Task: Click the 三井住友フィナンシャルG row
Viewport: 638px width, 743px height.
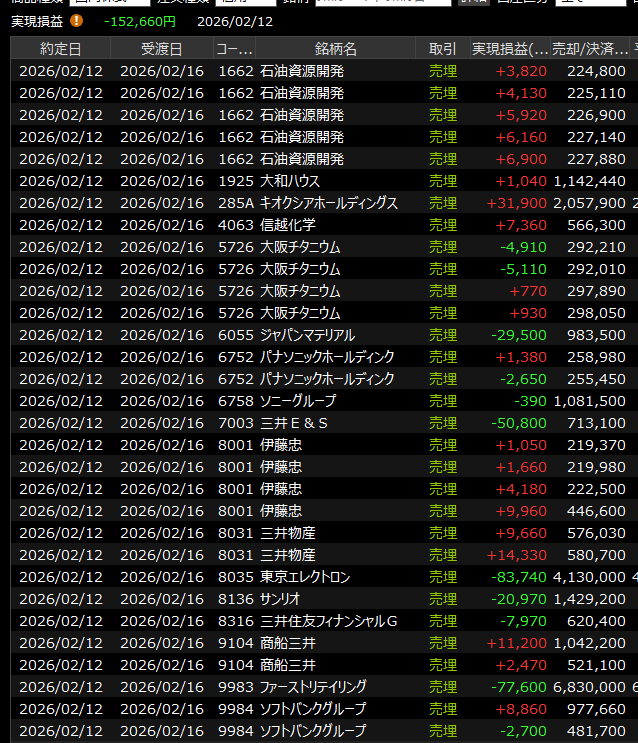Action: click(x=328, y=621)
